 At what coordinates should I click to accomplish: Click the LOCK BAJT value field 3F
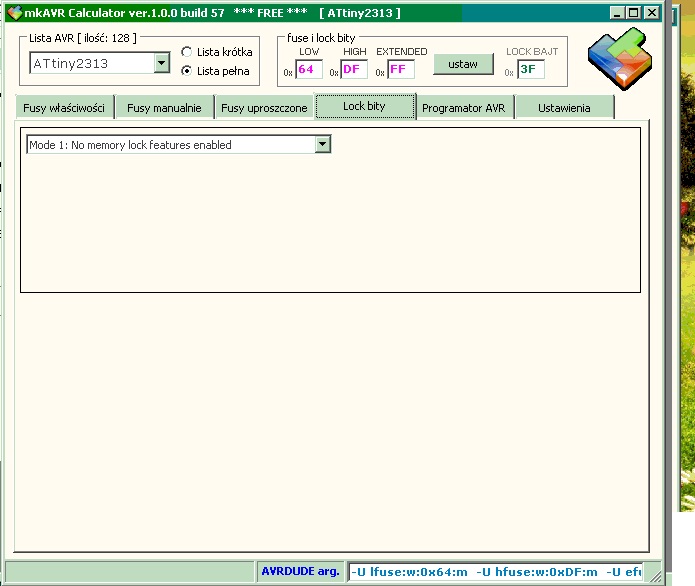click(x=531, y=70)
